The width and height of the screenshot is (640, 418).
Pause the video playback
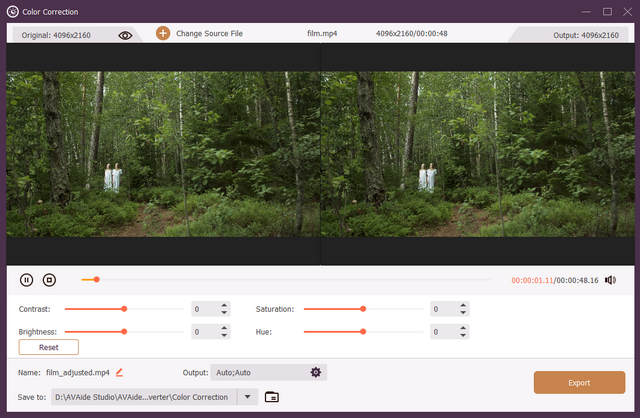click(x=27, y=281)
